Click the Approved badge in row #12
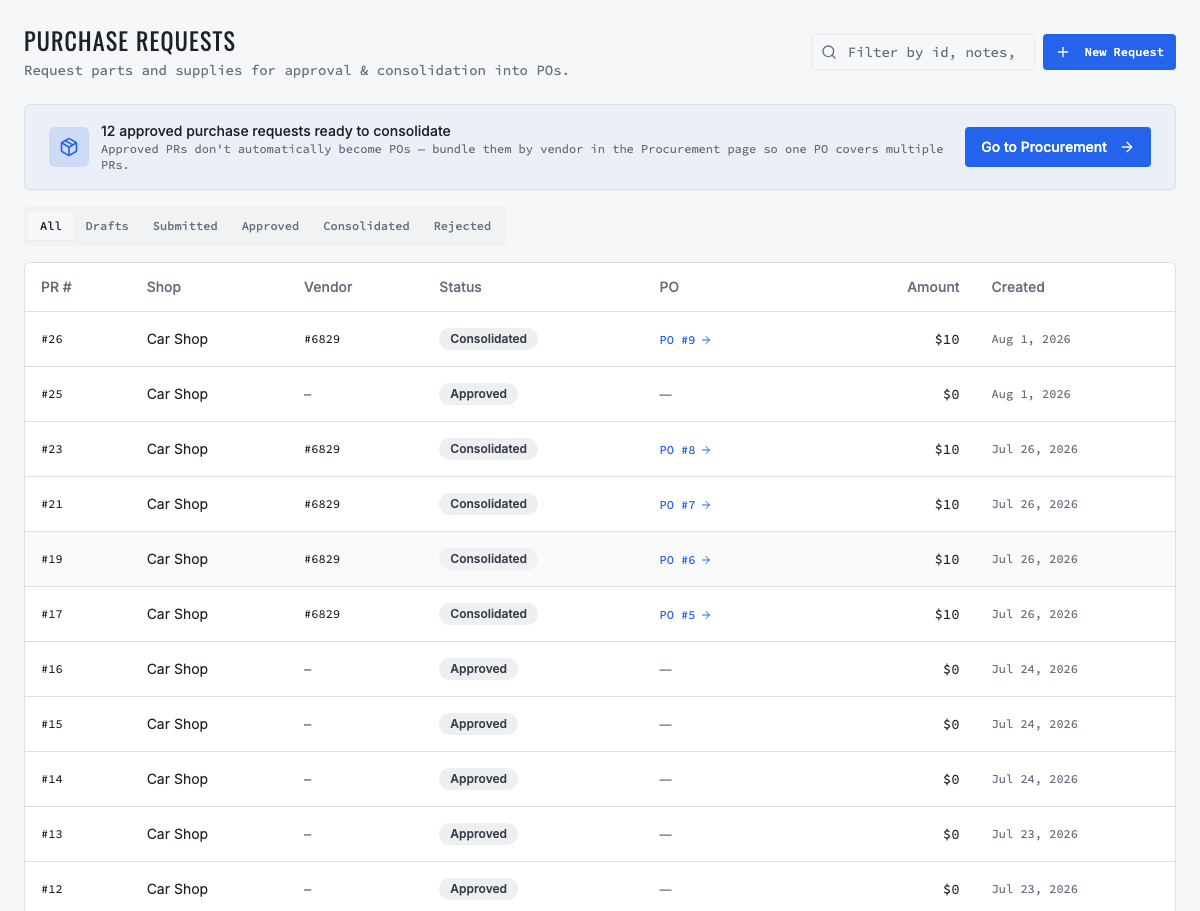Screen dimensions: 1200x911 pos(478,889)
